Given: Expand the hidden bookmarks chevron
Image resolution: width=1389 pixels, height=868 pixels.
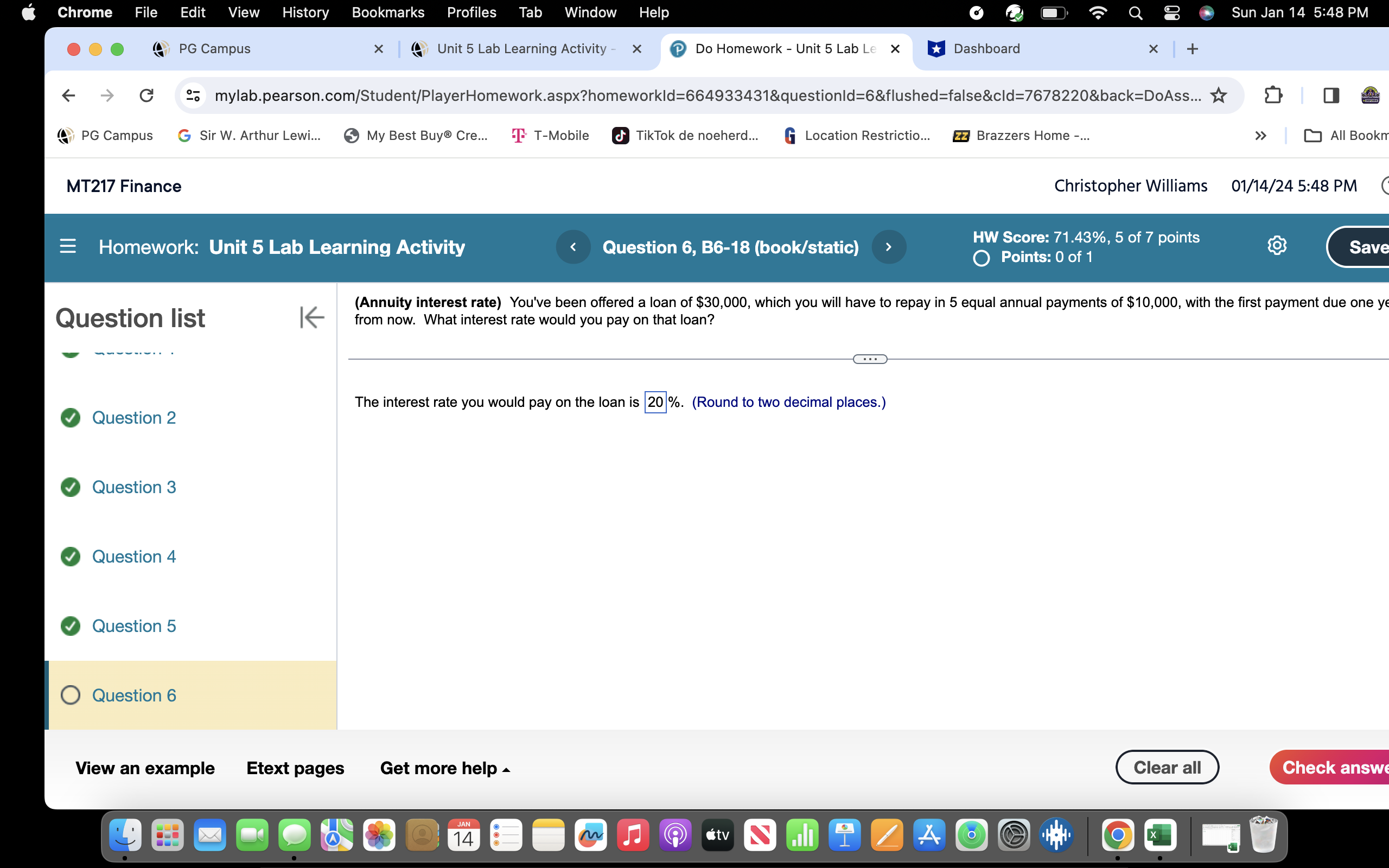Looking at the screenshot, I should click(x=1260, y=136).
